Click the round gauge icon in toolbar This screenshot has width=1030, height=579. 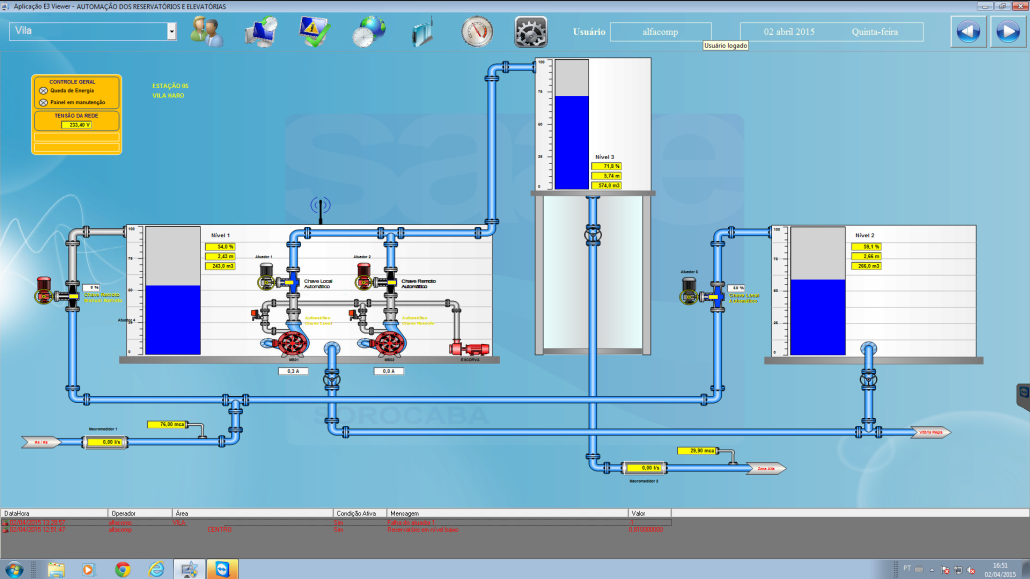(x=477, y=32)
